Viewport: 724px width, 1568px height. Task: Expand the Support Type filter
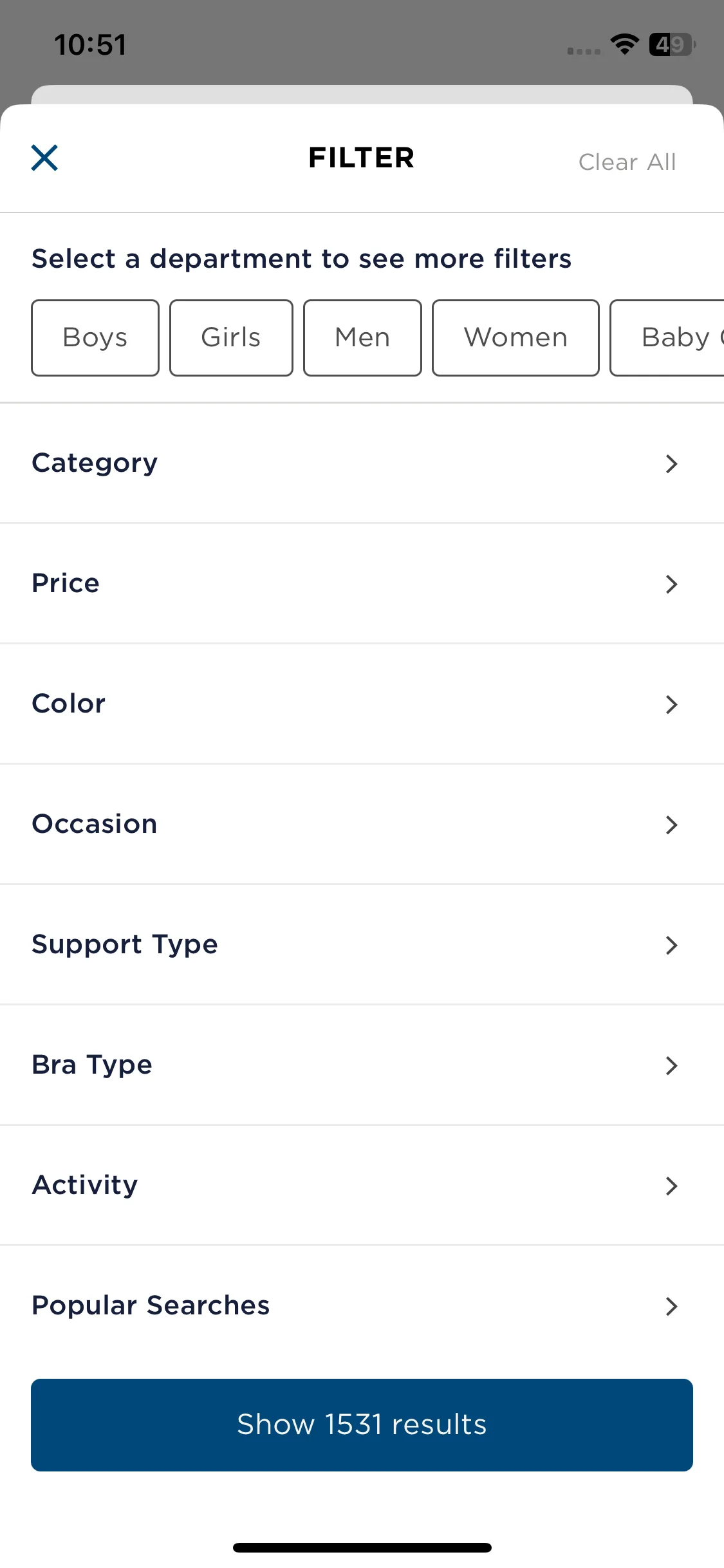tap(362, 944)
